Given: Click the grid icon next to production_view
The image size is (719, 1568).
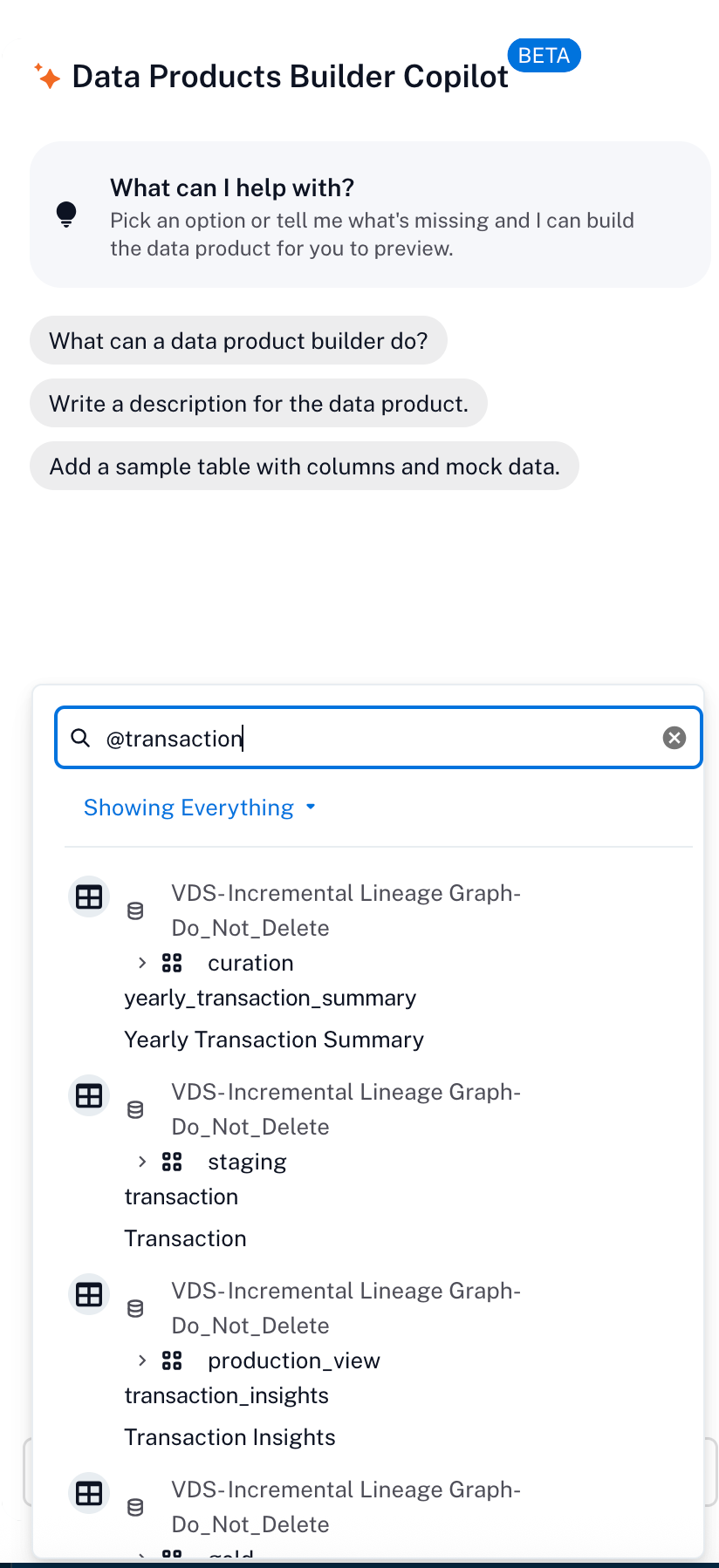Looking at the screenshot, I should coord(172,1360).
